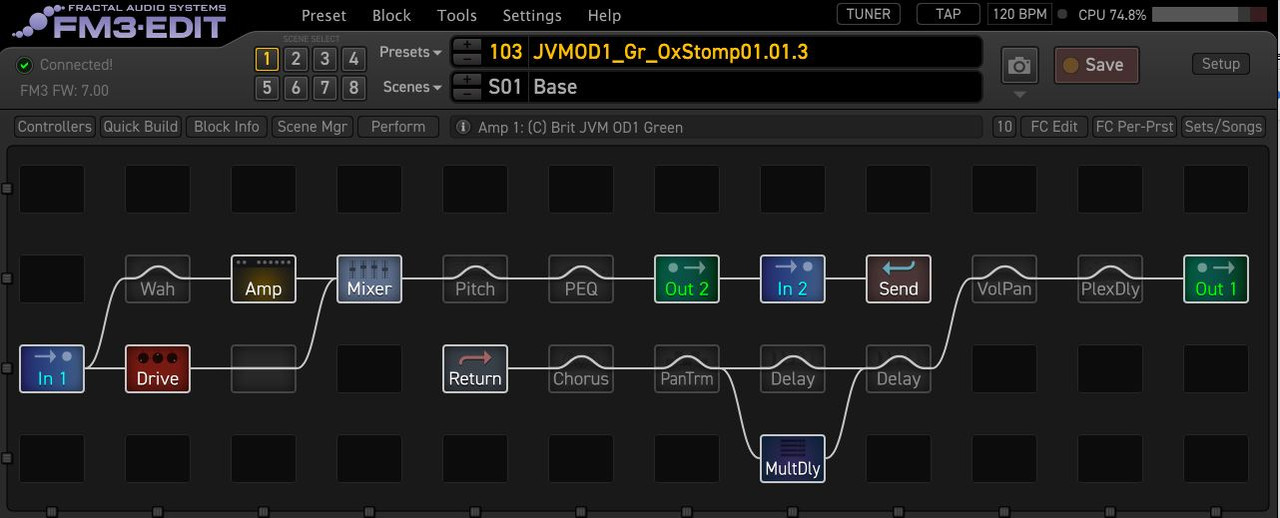Open the Perform view
Screen dimensions: 1280x518
398,127
